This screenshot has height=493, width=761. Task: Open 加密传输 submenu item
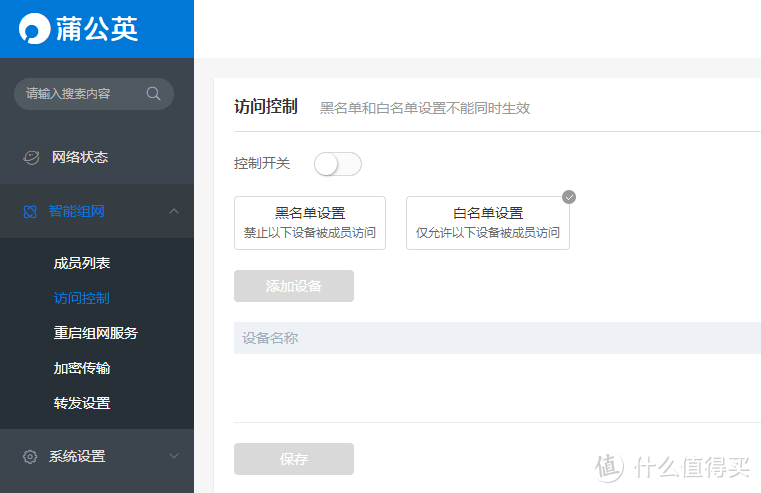tap(82, 368)
